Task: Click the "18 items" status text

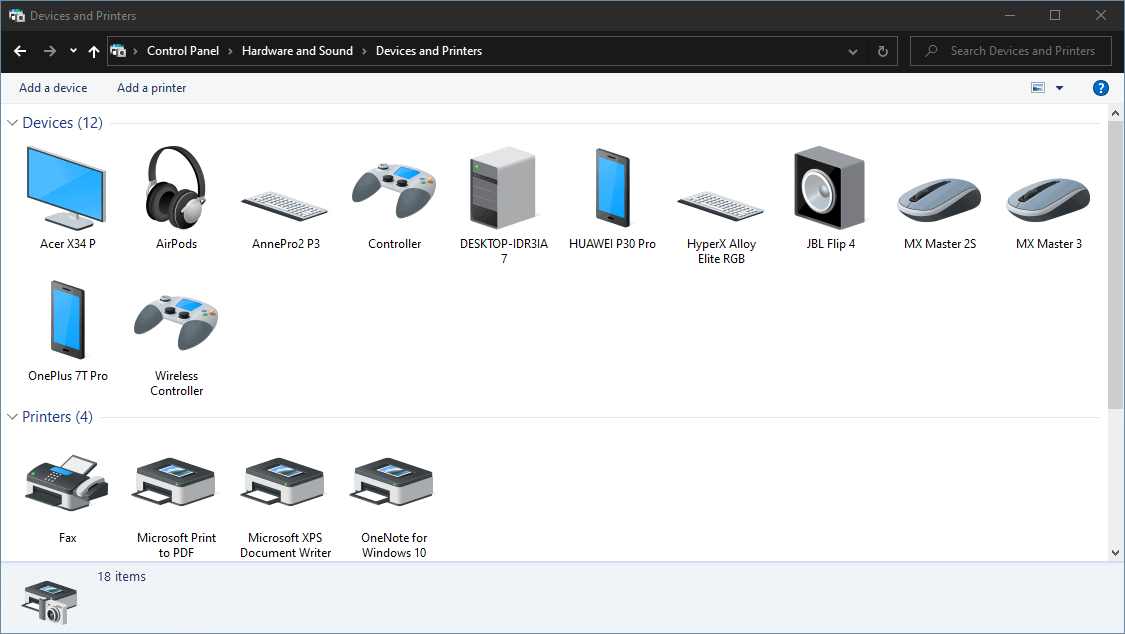Action: pos(121,577)
